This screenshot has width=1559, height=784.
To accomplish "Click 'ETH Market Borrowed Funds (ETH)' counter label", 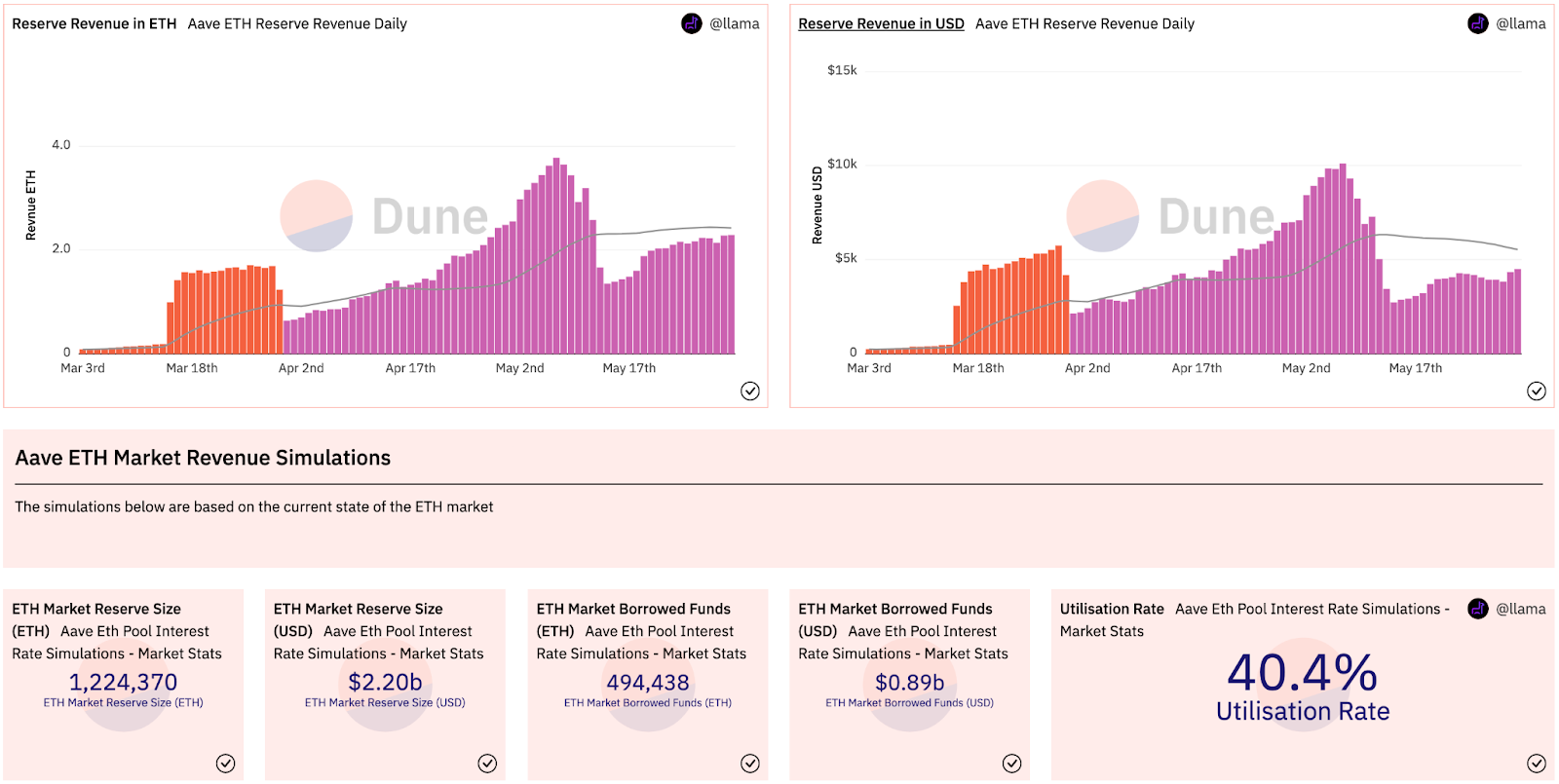I will tap(648, 702).
